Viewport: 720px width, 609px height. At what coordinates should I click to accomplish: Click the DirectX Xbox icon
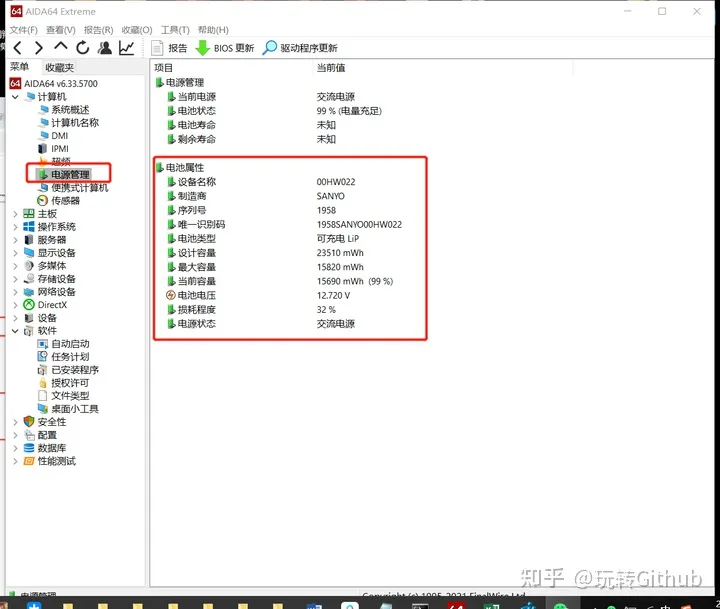click(x=29, y=305)
